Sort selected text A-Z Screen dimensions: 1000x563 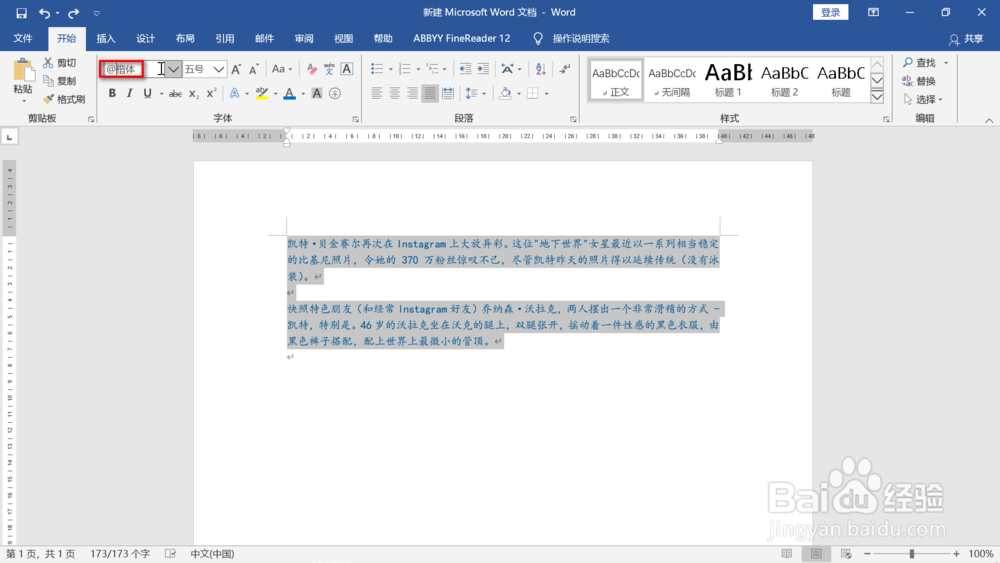point(541,69)
